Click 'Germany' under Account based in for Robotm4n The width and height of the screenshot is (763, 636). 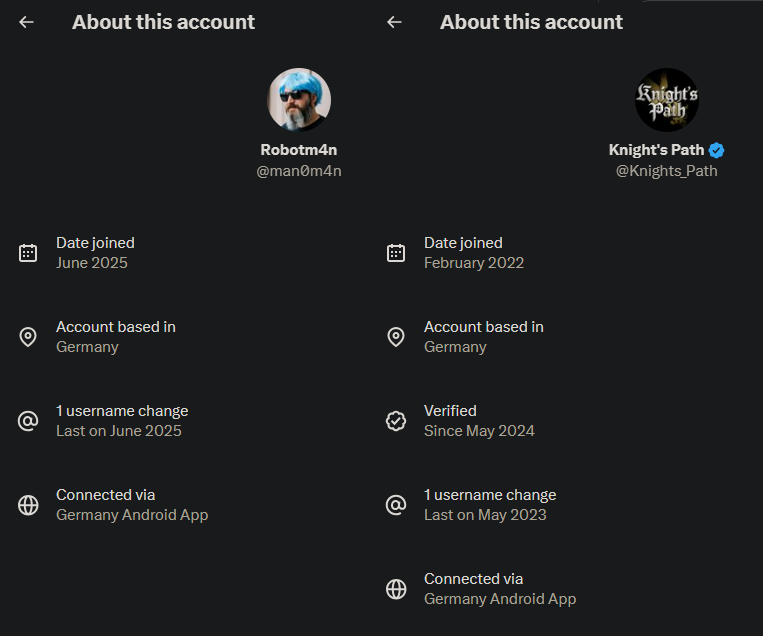pos(87,347)
